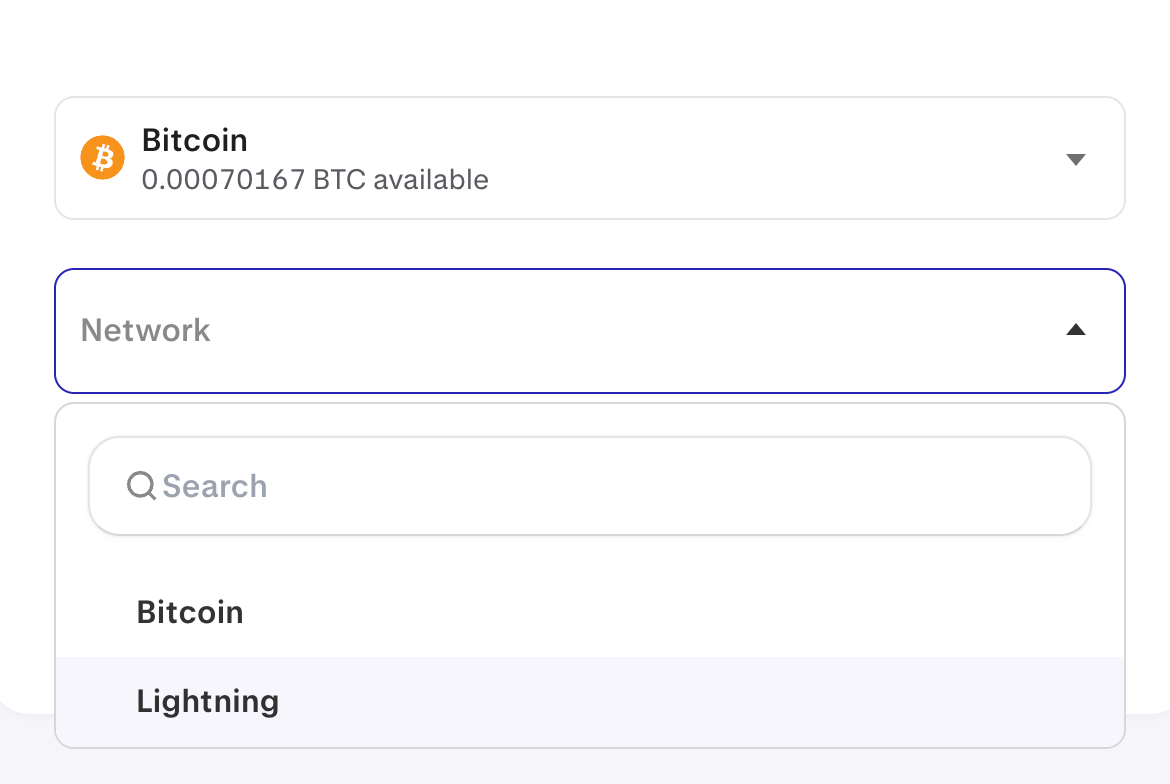Viewport: 1170px width, 784px height.
Task: Select the Bitcoin logo beside the asset name
Action: tap(101, 157)
